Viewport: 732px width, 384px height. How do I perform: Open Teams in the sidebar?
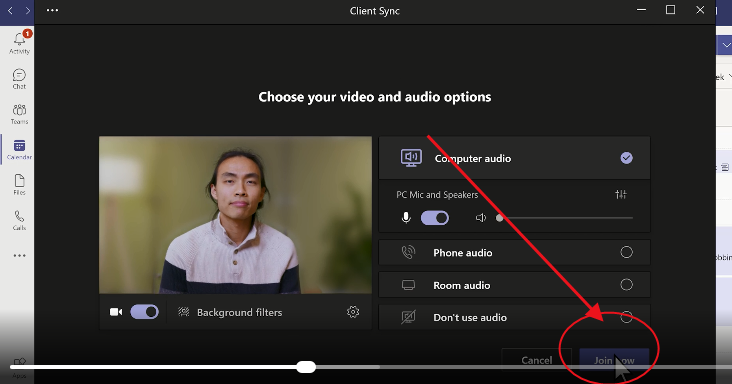19,114
